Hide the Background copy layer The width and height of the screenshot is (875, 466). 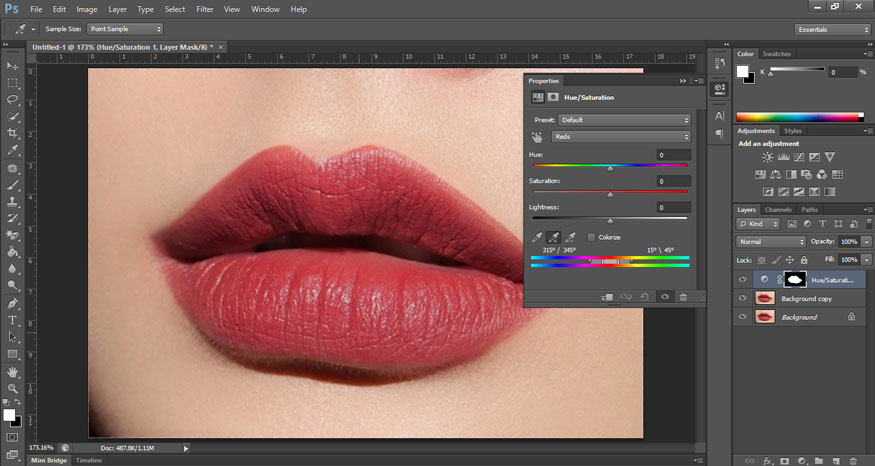point(742,299)
